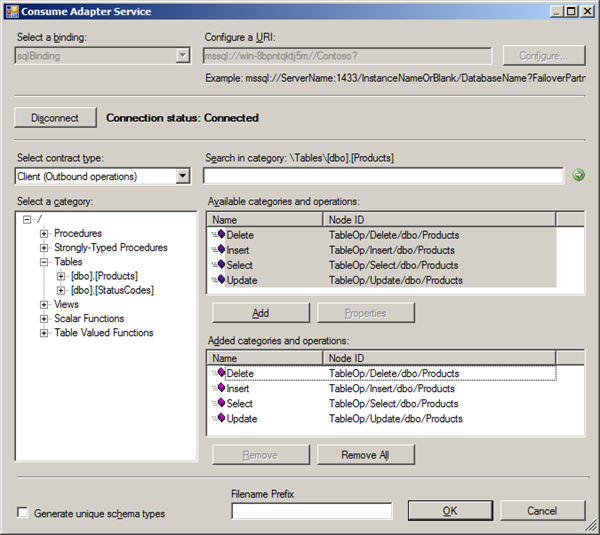Viewport: 600px width, 535px height.
Task: Click Insert operation icon in Added list
Action: [x=218, y=389]
